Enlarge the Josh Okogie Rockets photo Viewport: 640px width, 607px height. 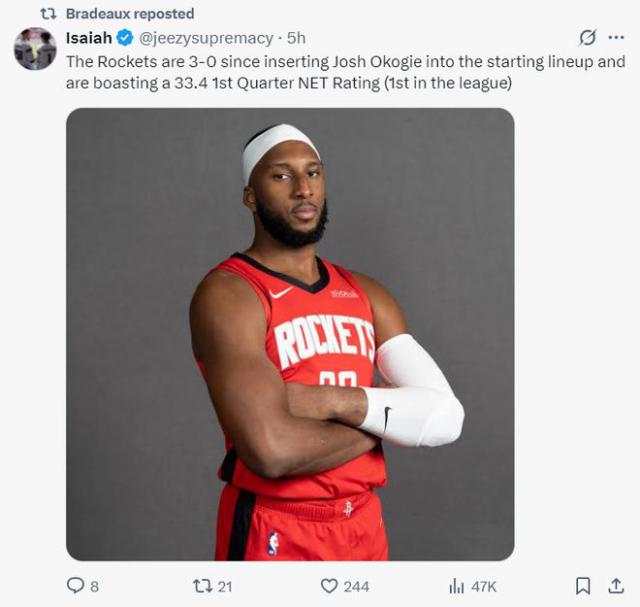[x=290, y=333]
